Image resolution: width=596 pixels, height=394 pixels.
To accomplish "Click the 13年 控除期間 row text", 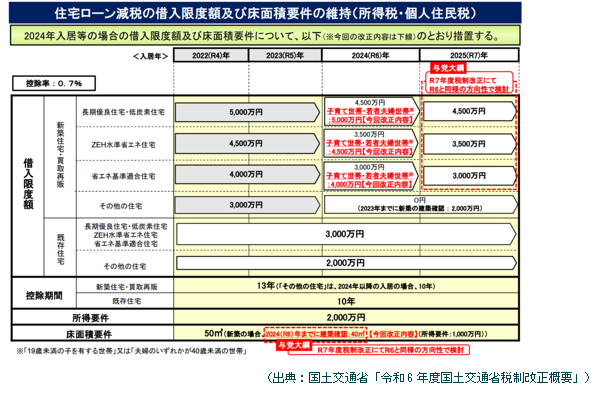I will tap(346, 286).
